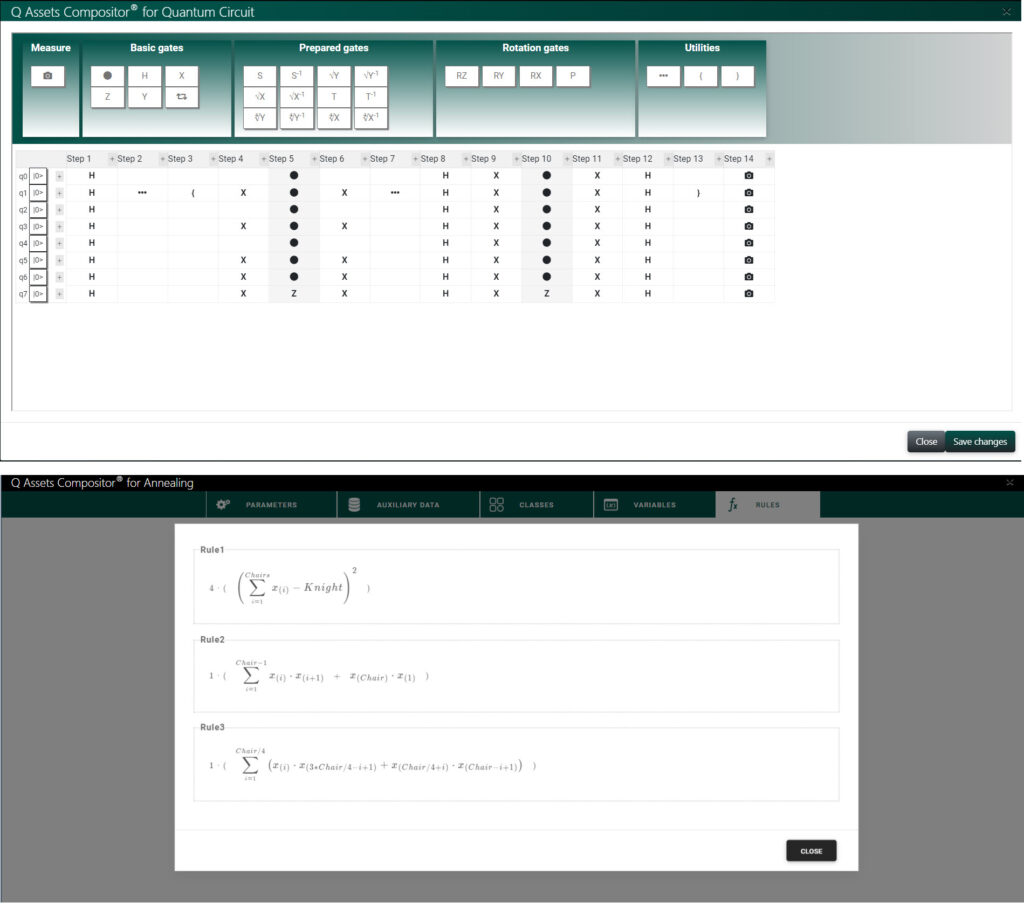Choose the RZ rotation gate
This screenshot has height=923, width=1024.
(x=461, y=76)
